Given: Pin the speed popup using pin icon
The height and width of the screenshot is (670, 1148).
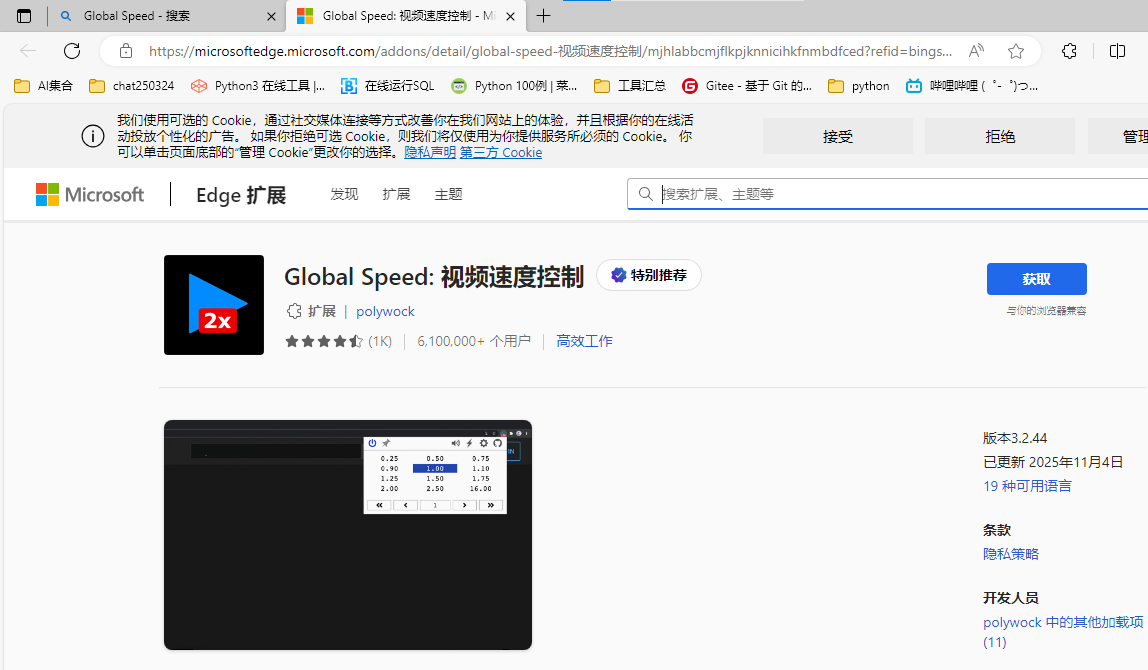Looking at the screenshot, I should (x=386, y=443).
